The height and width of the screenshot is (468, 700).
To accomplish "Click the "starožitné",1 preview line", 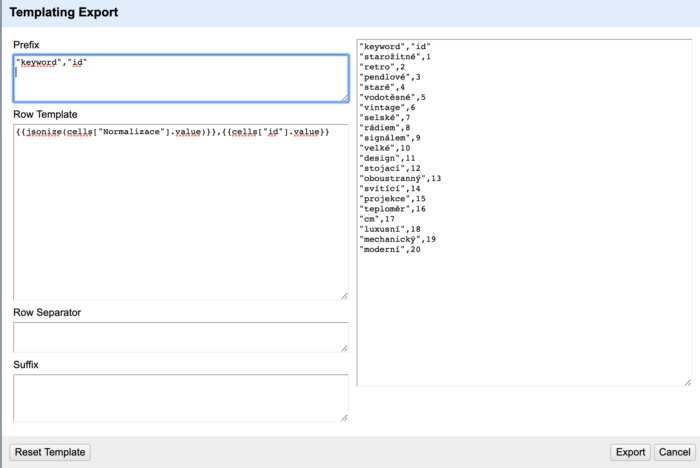I will coord(395,57).
